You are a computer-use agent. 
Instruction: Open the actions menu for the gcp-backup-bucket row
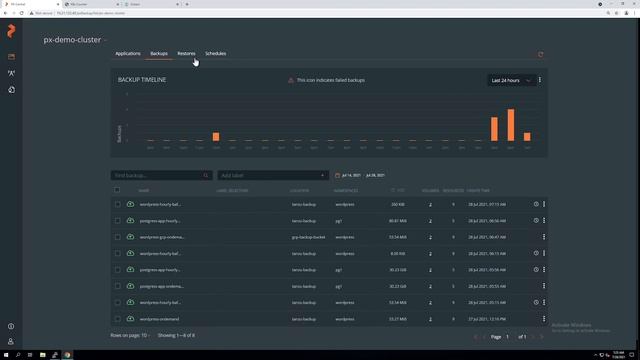tap(544, 237)
